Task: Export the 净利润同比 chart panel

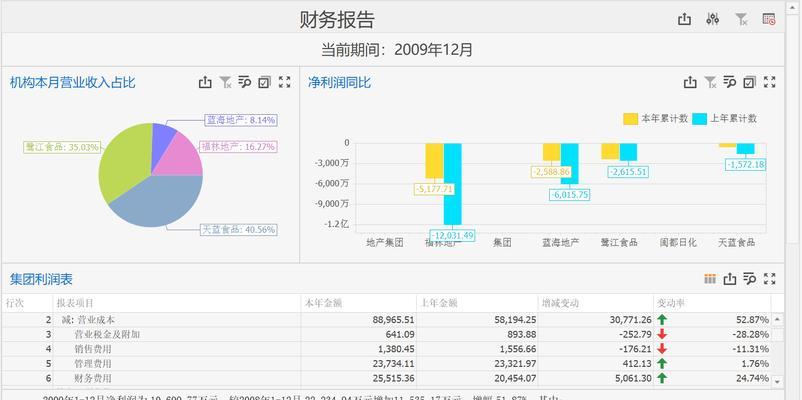Action: pos(690,82)
